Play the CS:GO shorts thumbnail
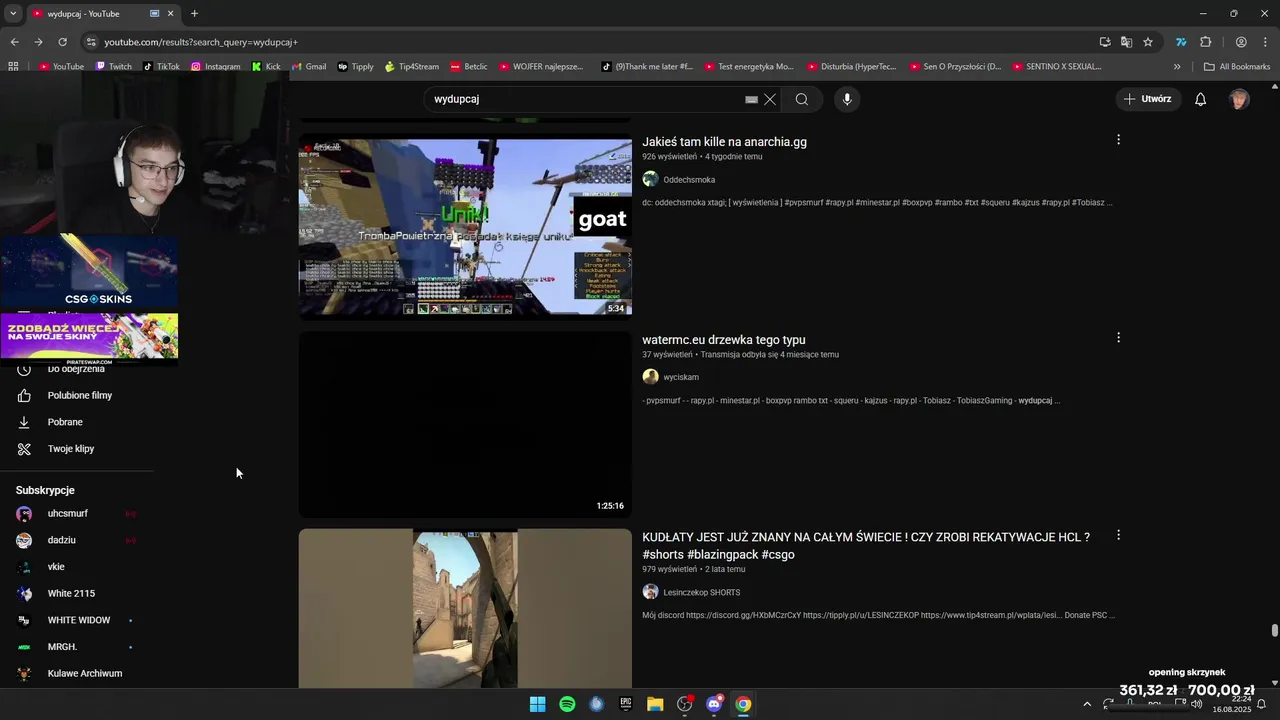 tap(465, 608)
